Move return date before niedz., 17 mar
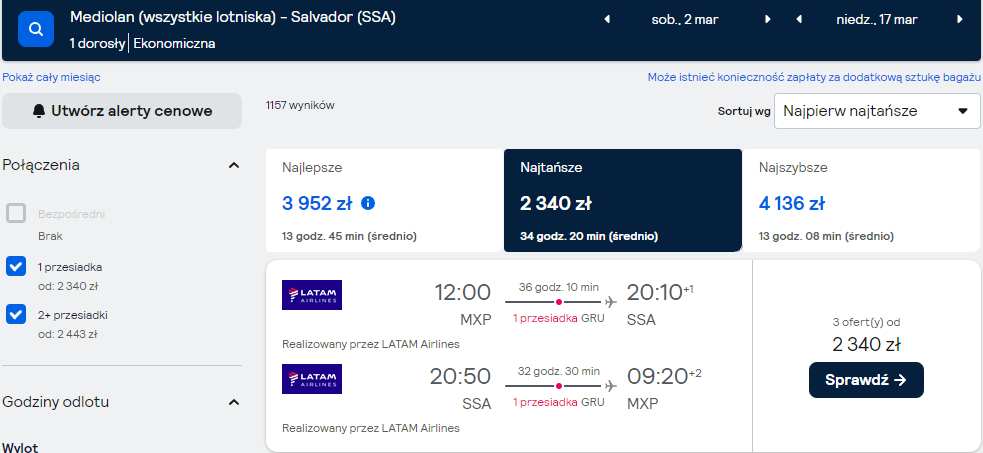The width and height of the screenshot is (983, 453). (x=799, y=19)
